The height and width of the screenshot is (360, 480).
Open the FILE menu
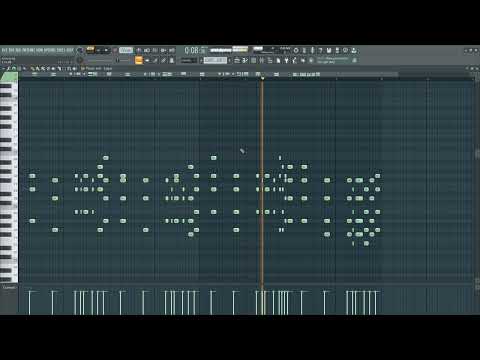pos(5,50)
